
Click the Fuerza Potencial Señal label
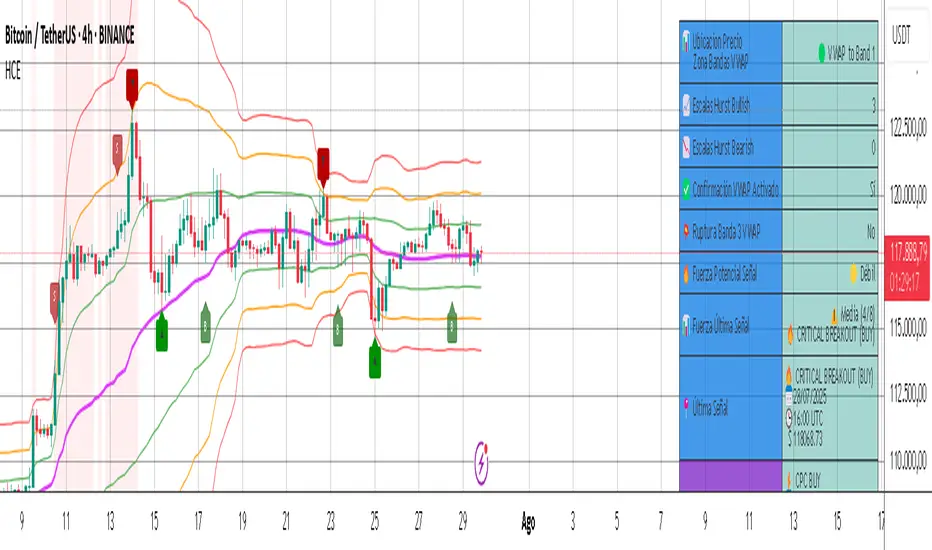[x=725, y=274]
